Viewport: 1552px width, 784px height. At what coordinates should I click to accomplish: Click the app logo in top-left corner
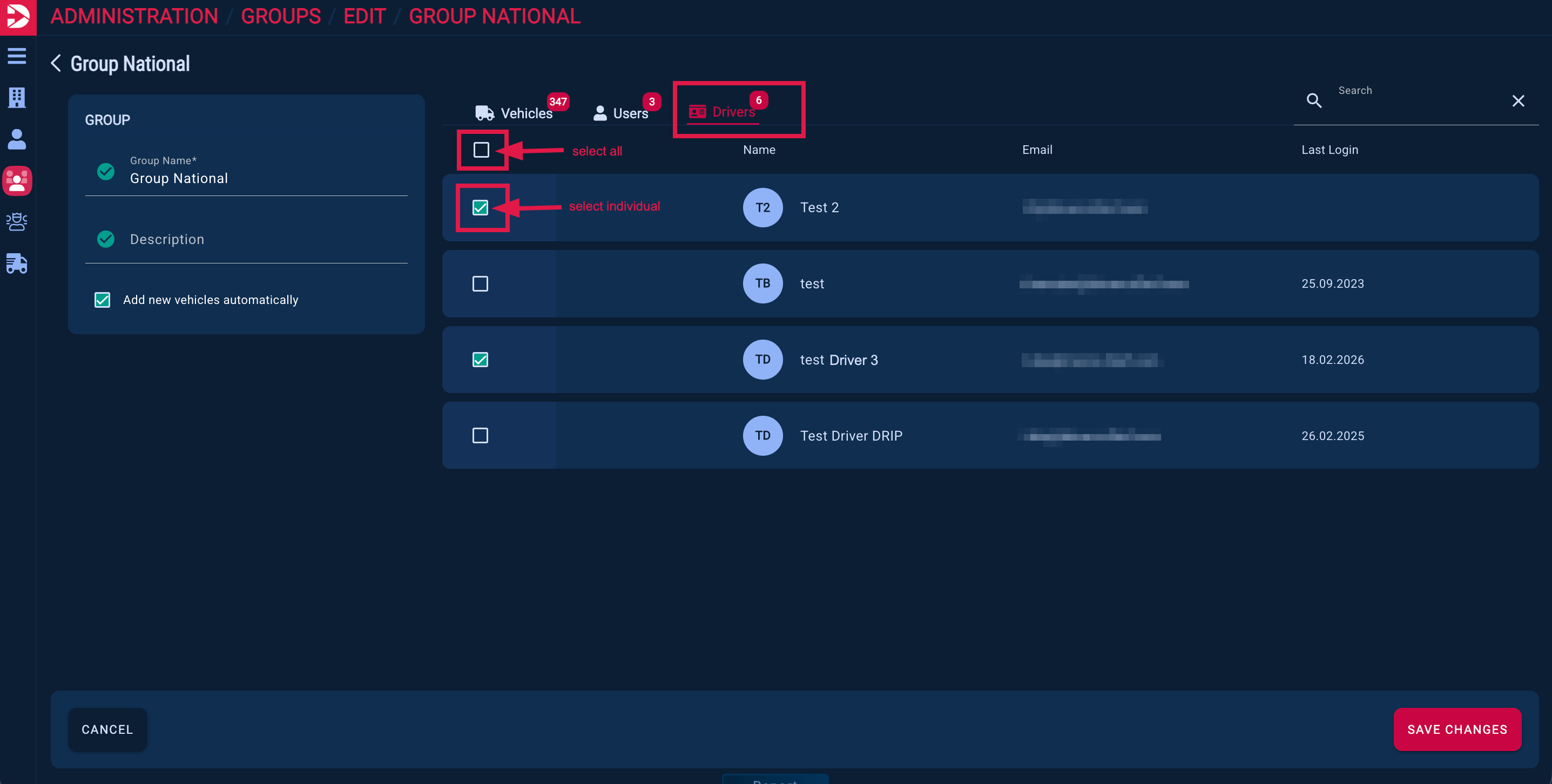(x=17, y=17)
